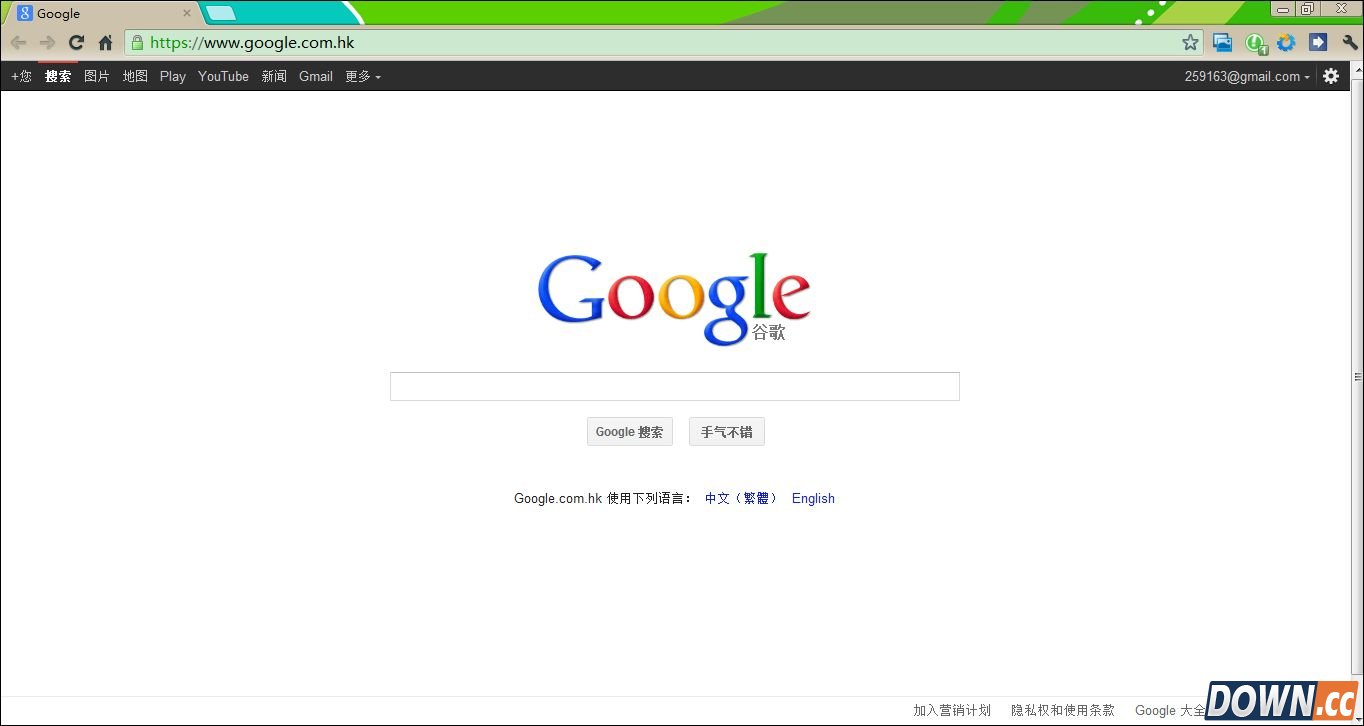Click the green padlock security icon
The width and height of the screenshot is (1364, 726).
click(x=137, y=43)
